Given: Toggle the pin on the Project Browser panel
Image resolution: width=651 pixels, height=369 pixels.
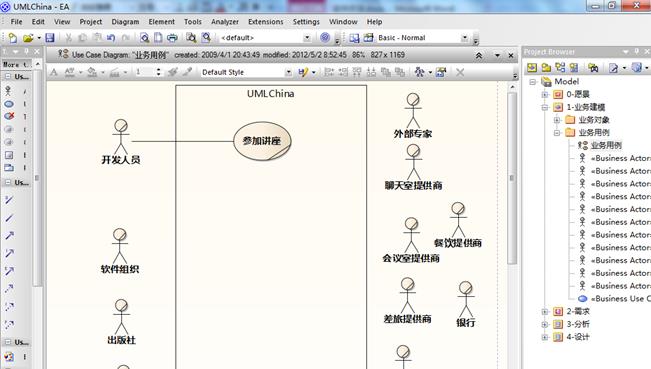Looking at the screenshot, I should point(636,51).
